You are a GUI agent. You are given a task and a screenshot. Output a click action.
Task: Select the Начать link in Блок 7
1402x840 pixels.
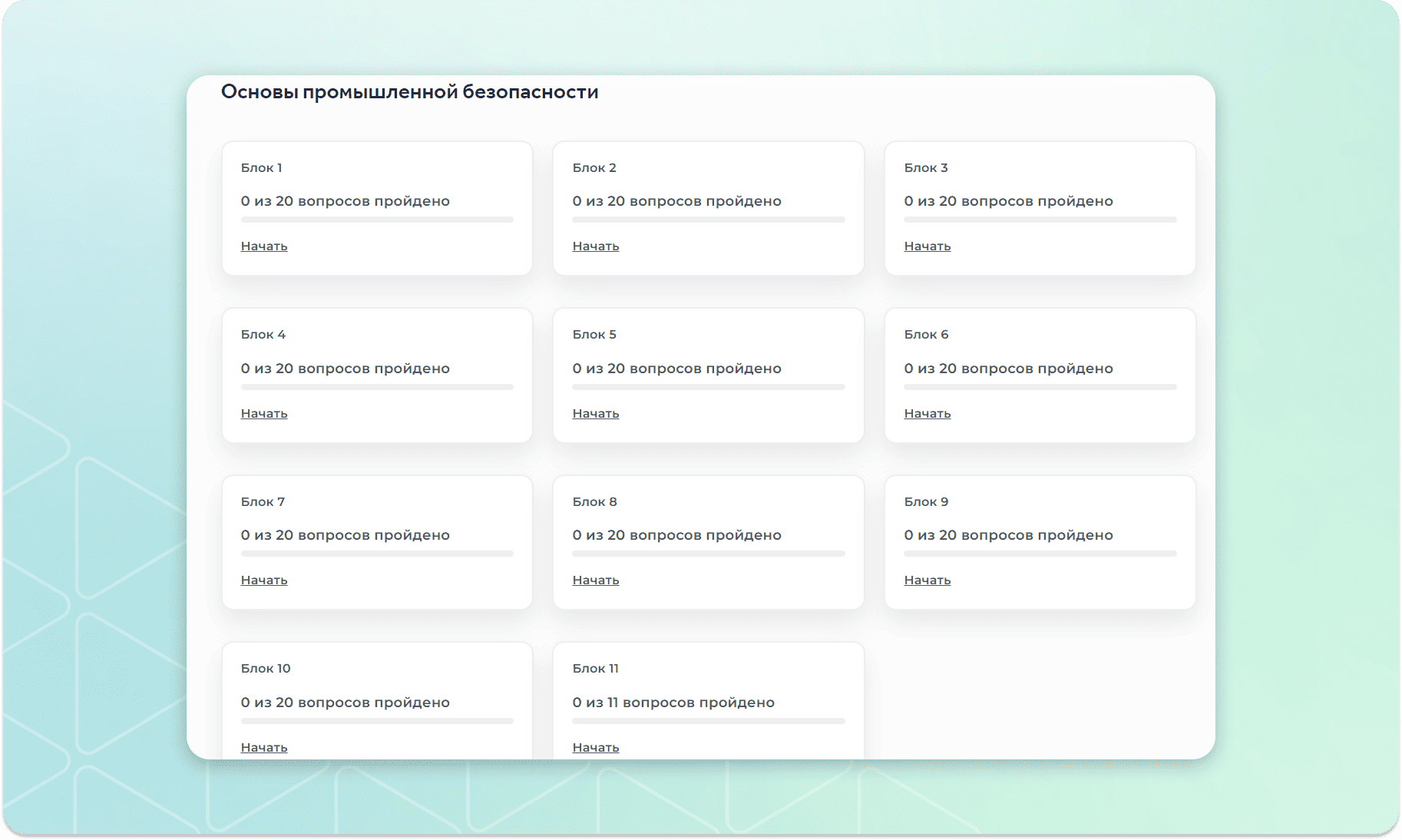[x=263, y=580]
